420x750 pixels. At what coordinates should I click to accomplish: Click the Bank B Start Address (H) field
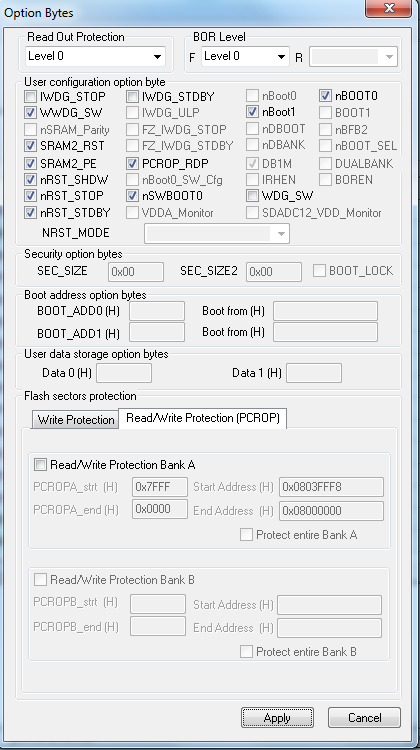coord(330,605)
